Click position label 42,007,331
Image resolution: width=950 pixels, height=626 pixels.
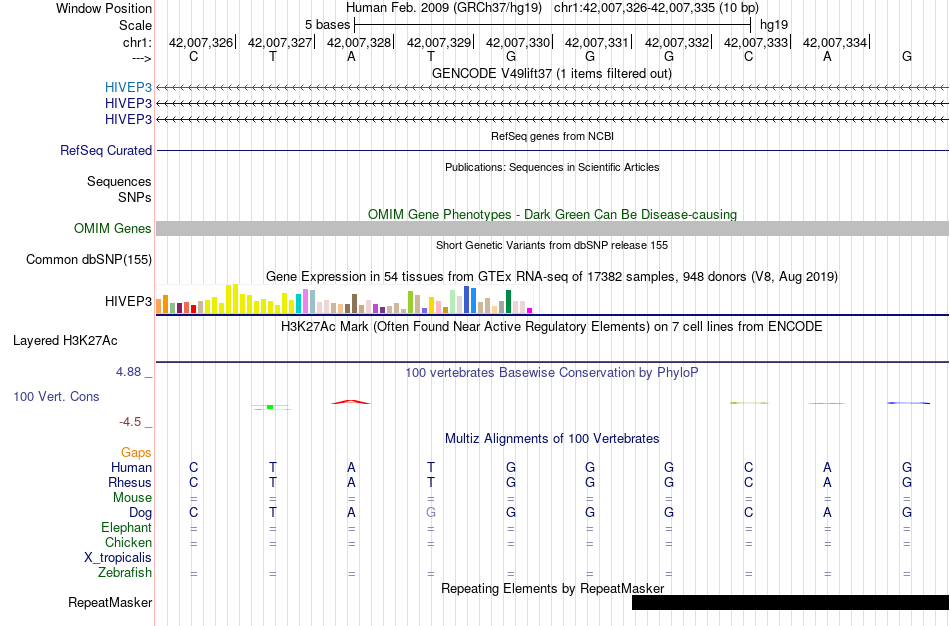point(597,42)
